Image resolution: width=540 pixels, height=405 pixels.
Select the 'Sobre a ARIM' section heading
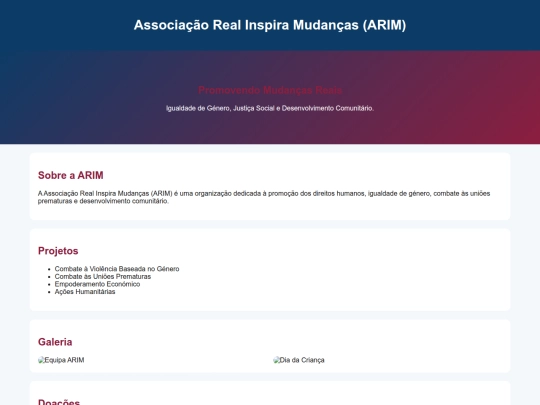point(71,175)
